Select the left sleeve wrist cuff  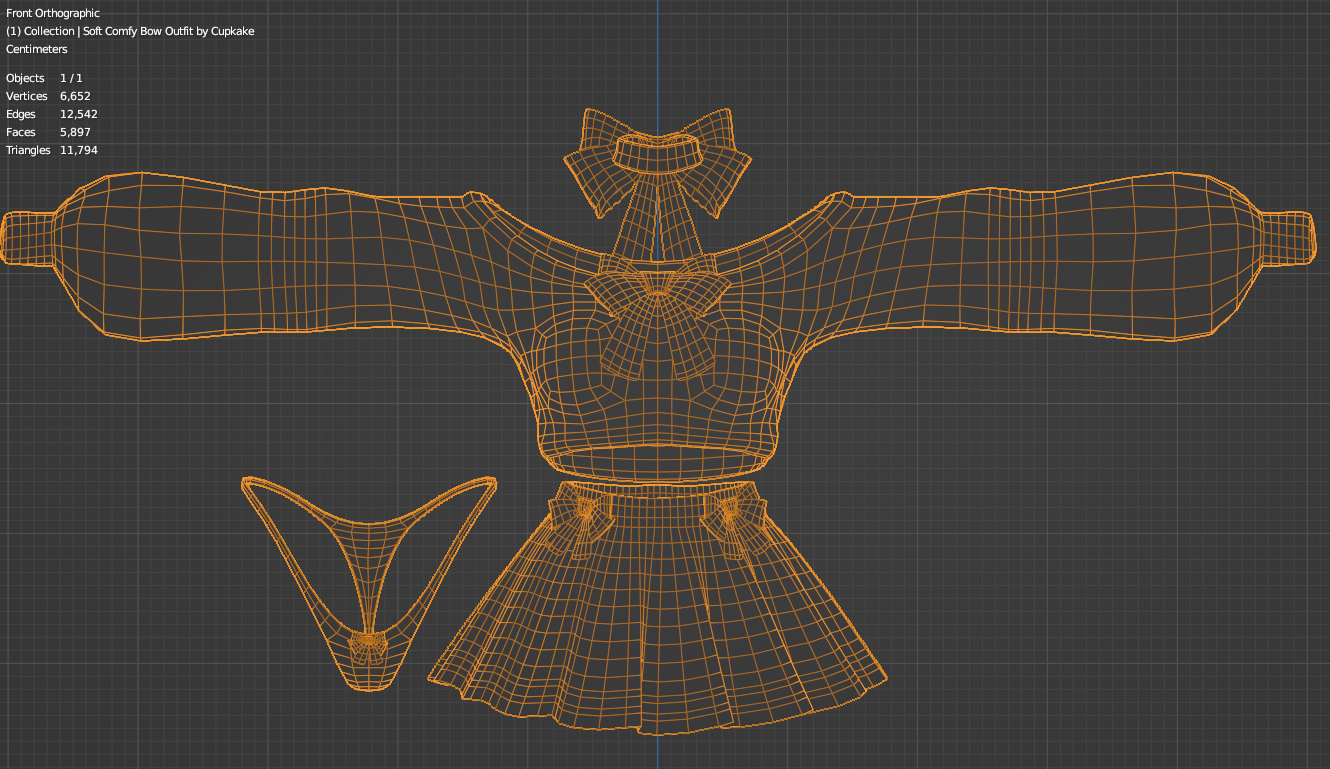pos(25,238)
